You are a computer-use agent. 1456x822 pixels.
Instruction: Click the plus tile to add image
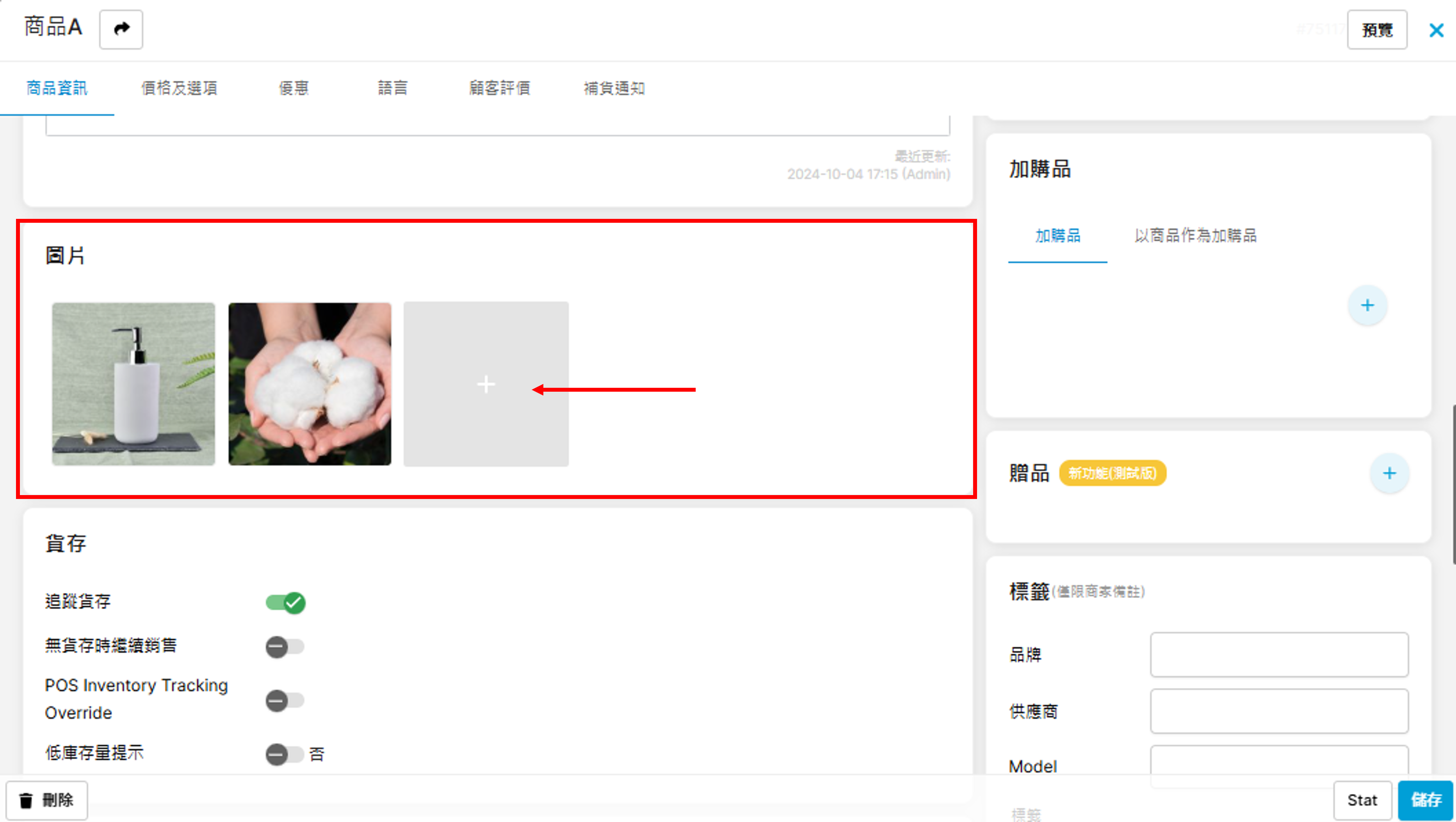[486, 384]
